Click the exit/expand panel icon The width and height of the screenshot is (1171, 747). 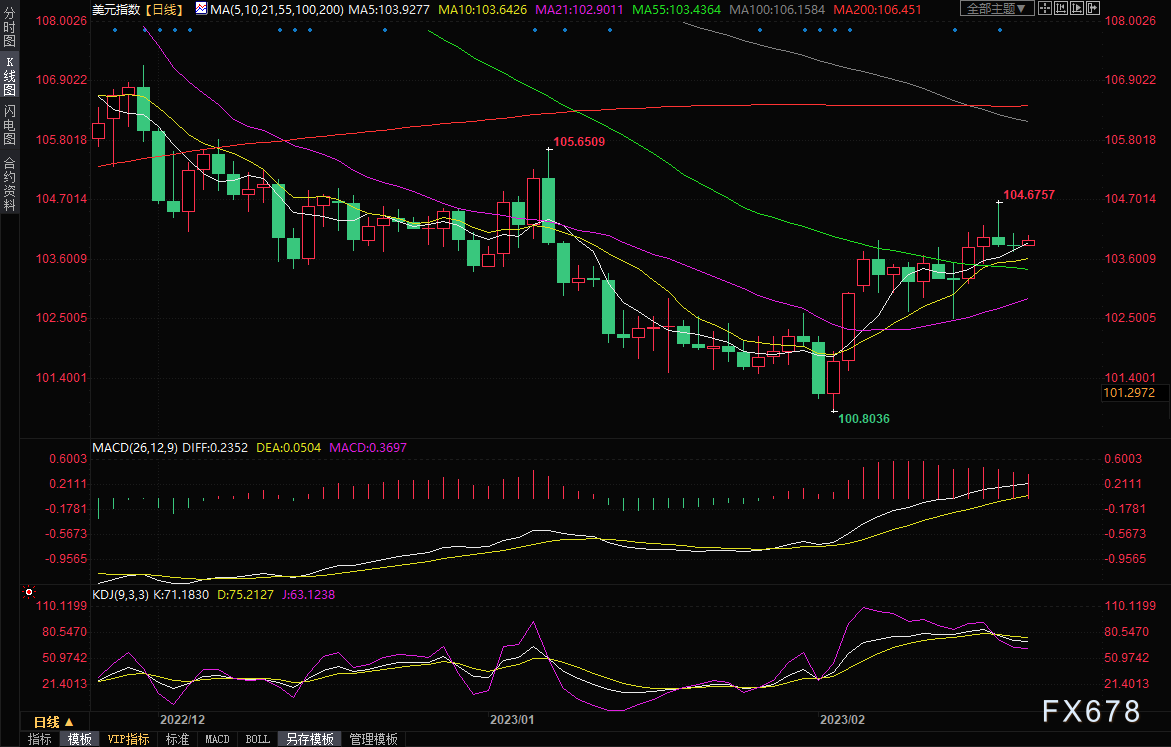tap(1093, 8)
